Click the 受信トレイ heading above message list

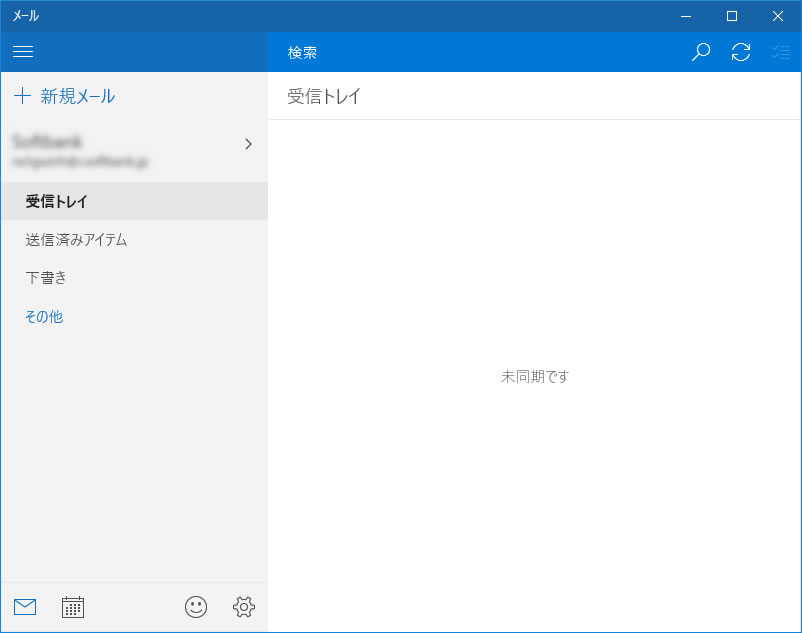324,97
